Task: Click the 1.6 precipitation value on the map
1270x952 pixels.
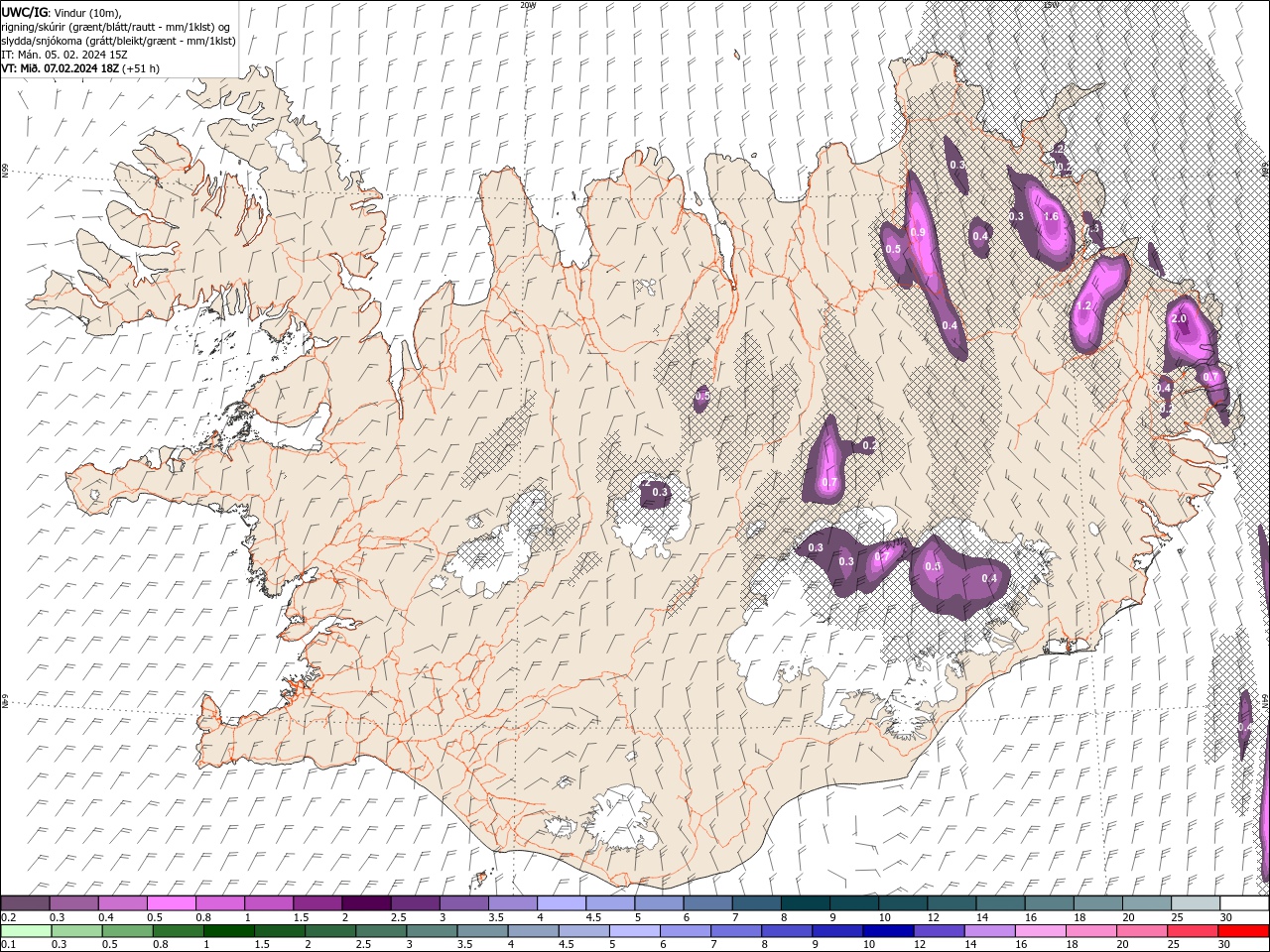Action: coord(1052,216)
